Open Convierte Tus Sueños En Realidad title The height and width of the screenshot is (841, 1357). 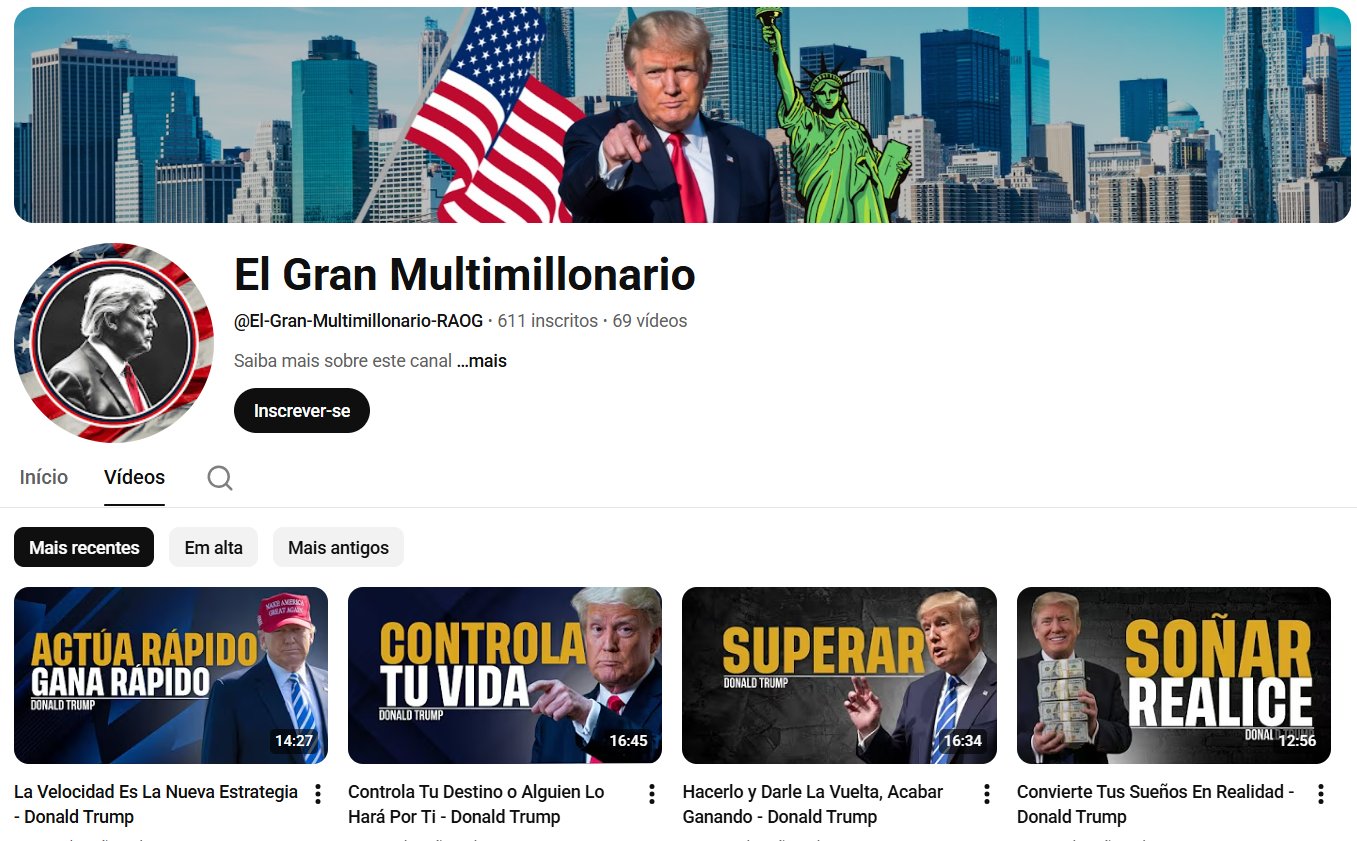pos(1155,804)
